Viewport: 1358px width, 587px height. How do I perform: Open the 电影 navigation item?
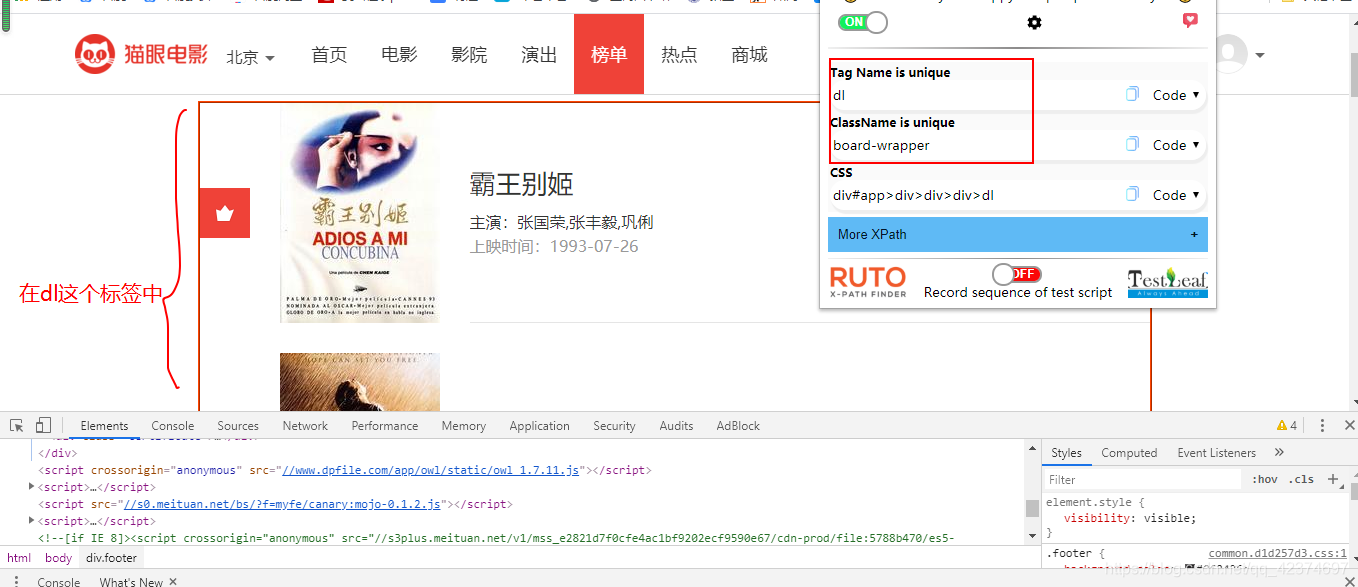[x=399, y=54]
